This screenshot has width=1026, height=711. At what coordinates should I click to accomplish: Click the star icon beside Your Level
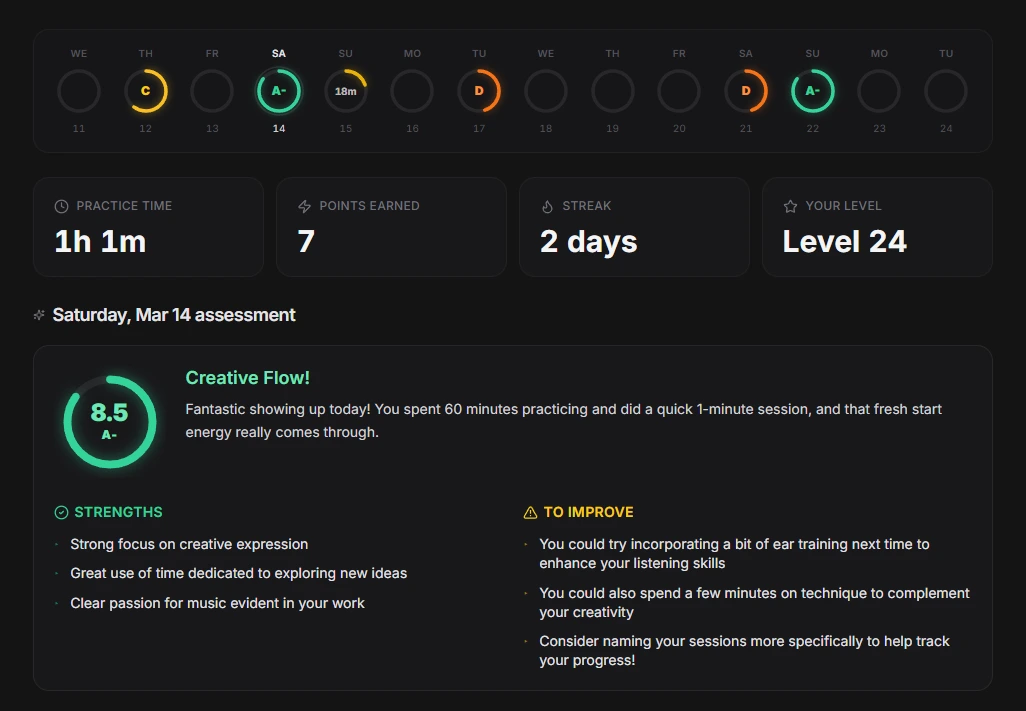(x=790, y=206)
